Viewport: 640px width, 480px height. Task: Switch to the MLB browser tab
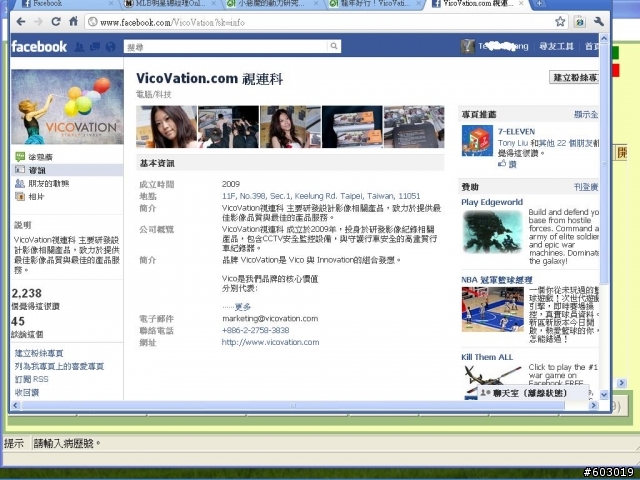(171, 4)
